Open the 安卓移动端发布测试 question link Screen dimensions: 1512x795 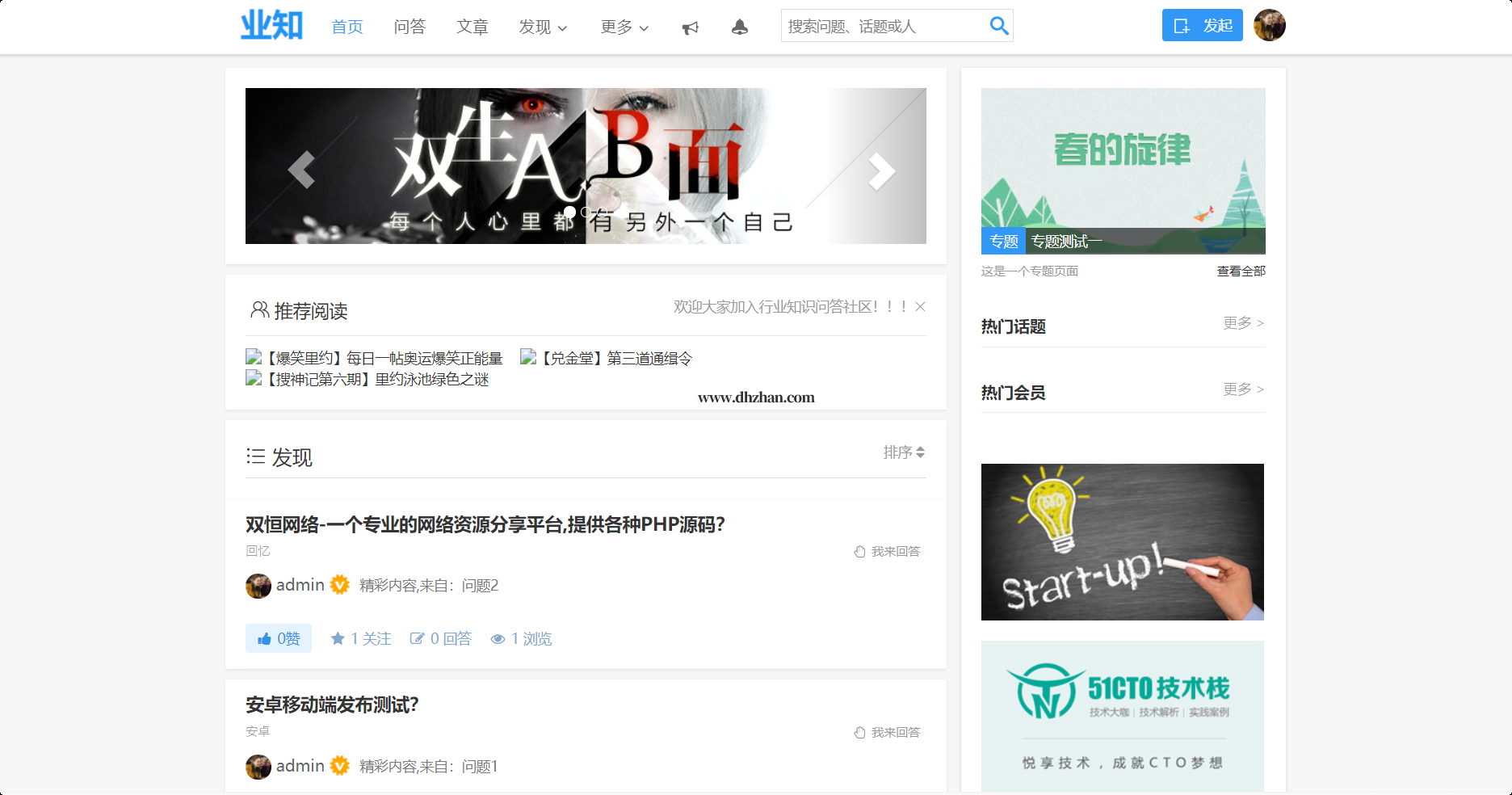tap(332, 705)
